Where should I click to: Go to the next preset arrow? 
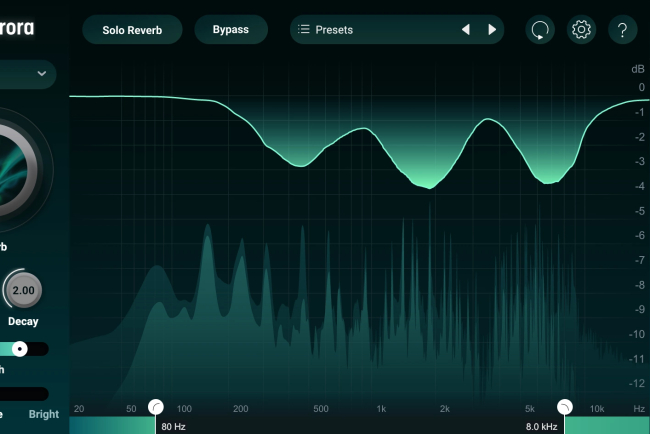[x=492, y=30]
